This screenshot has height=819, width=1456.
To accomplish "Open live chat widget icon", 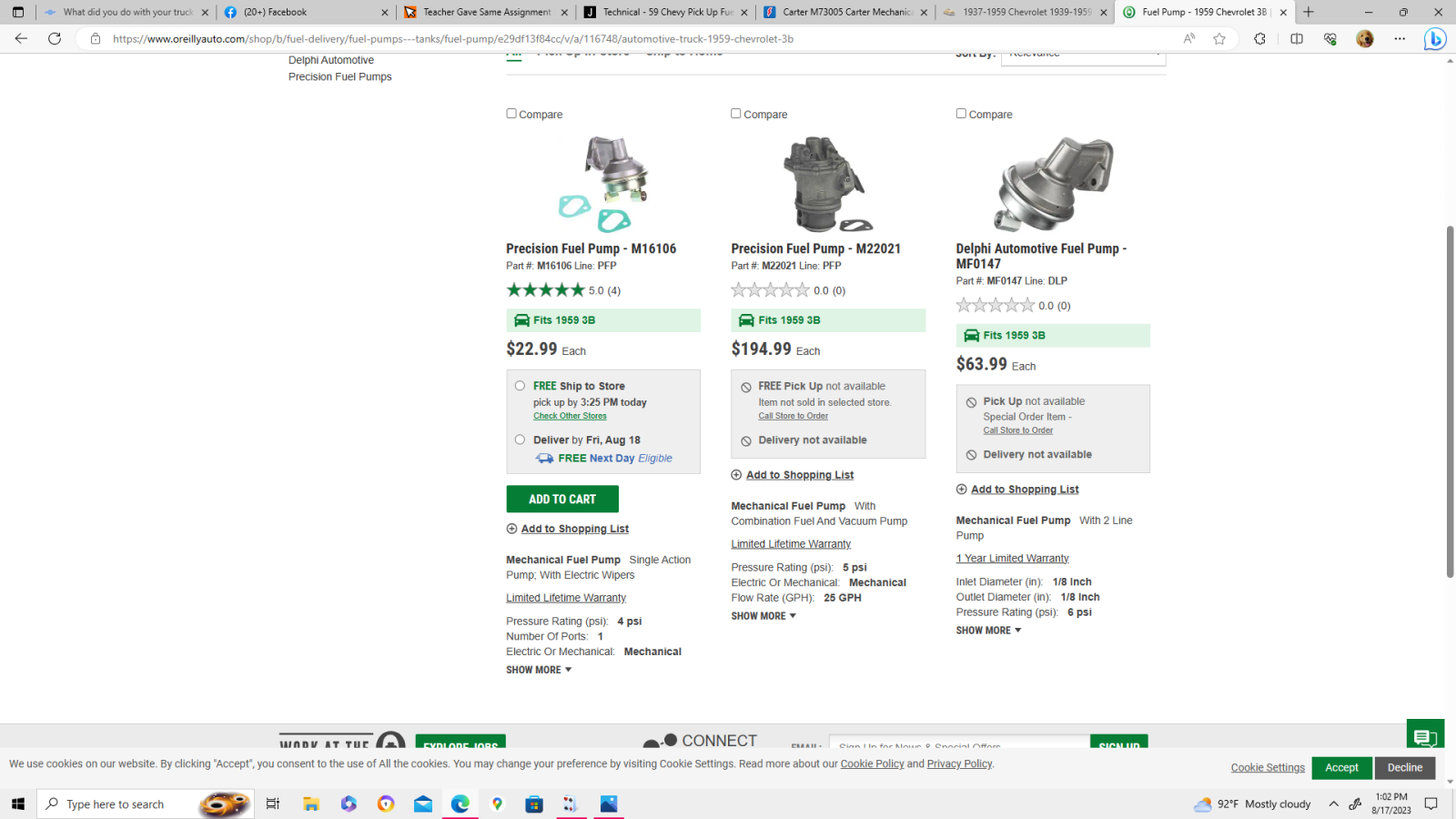I will click(1425, 736).
